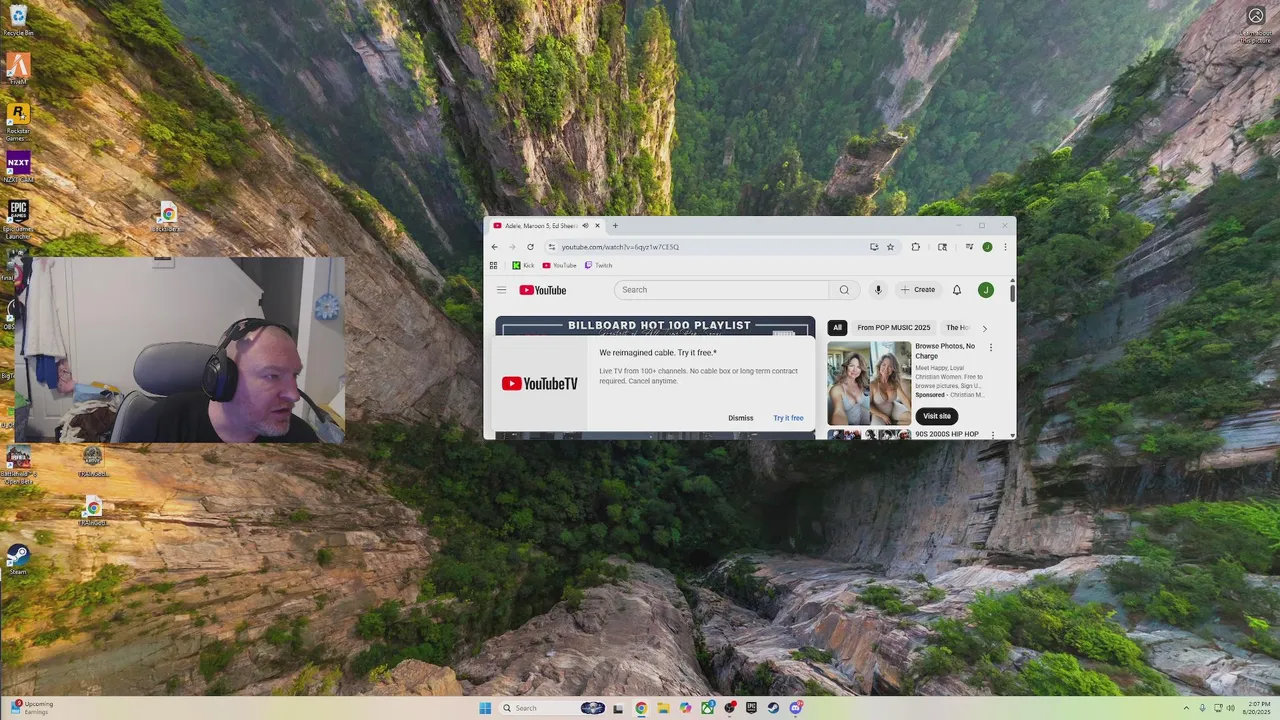Select the NZXT CAM desktop icon

click(x=18, y=167)
